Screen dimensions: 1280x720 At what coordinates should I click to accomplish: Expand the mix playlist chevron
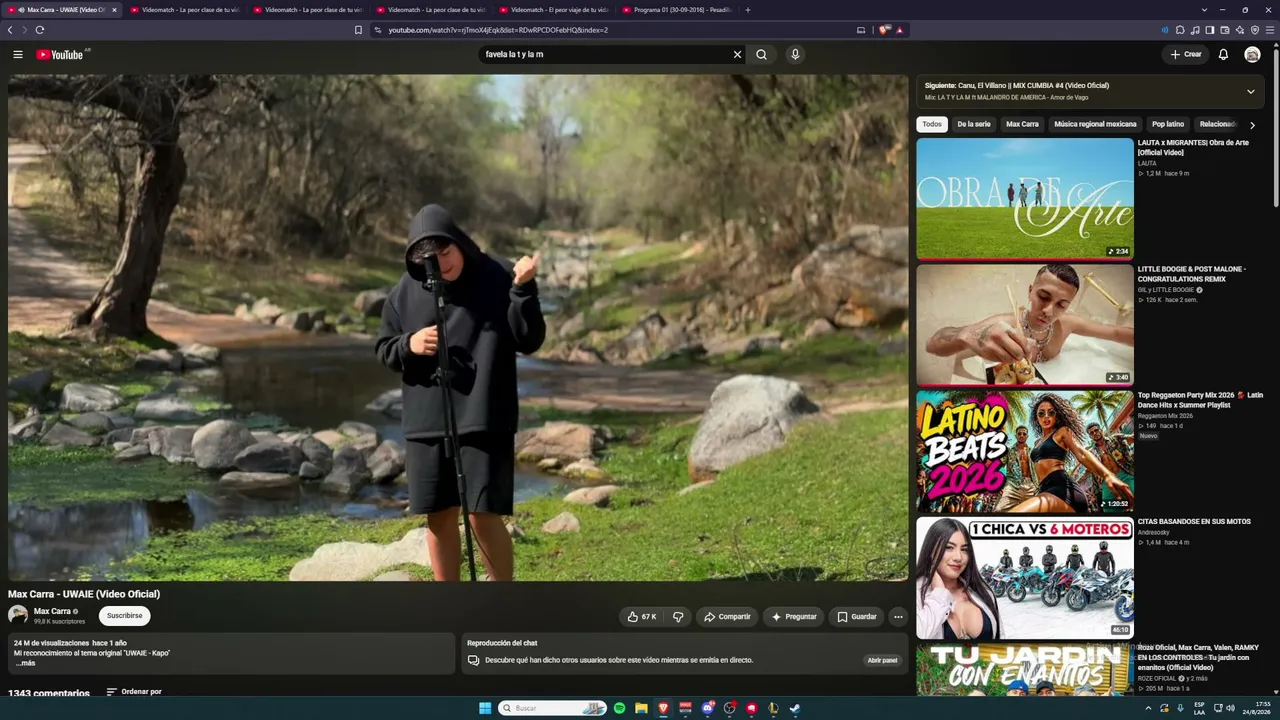(1250, 91)
